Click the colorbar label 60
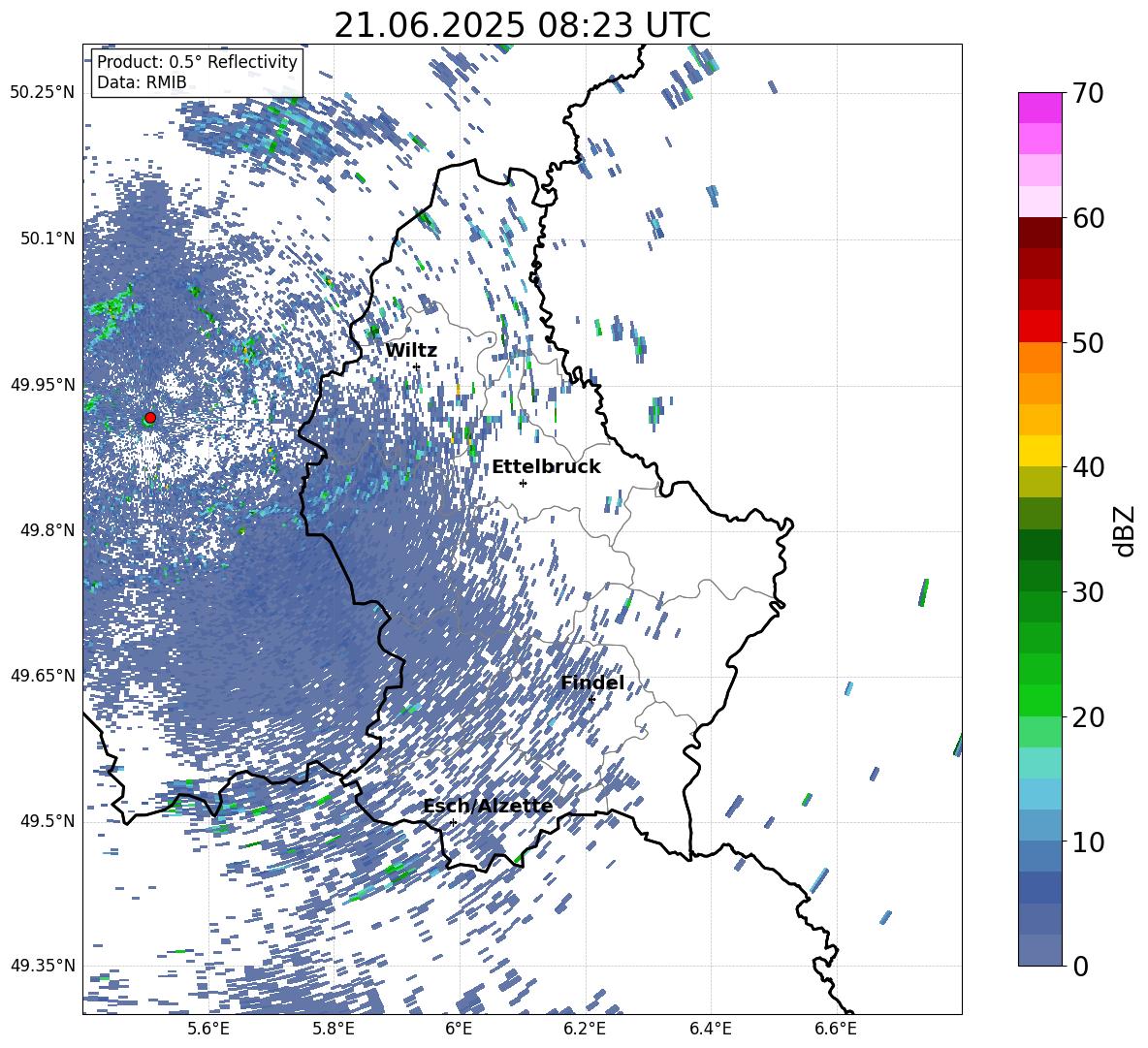Viewport: 1148px width, 1048px height. click(x=1088, y=218)
